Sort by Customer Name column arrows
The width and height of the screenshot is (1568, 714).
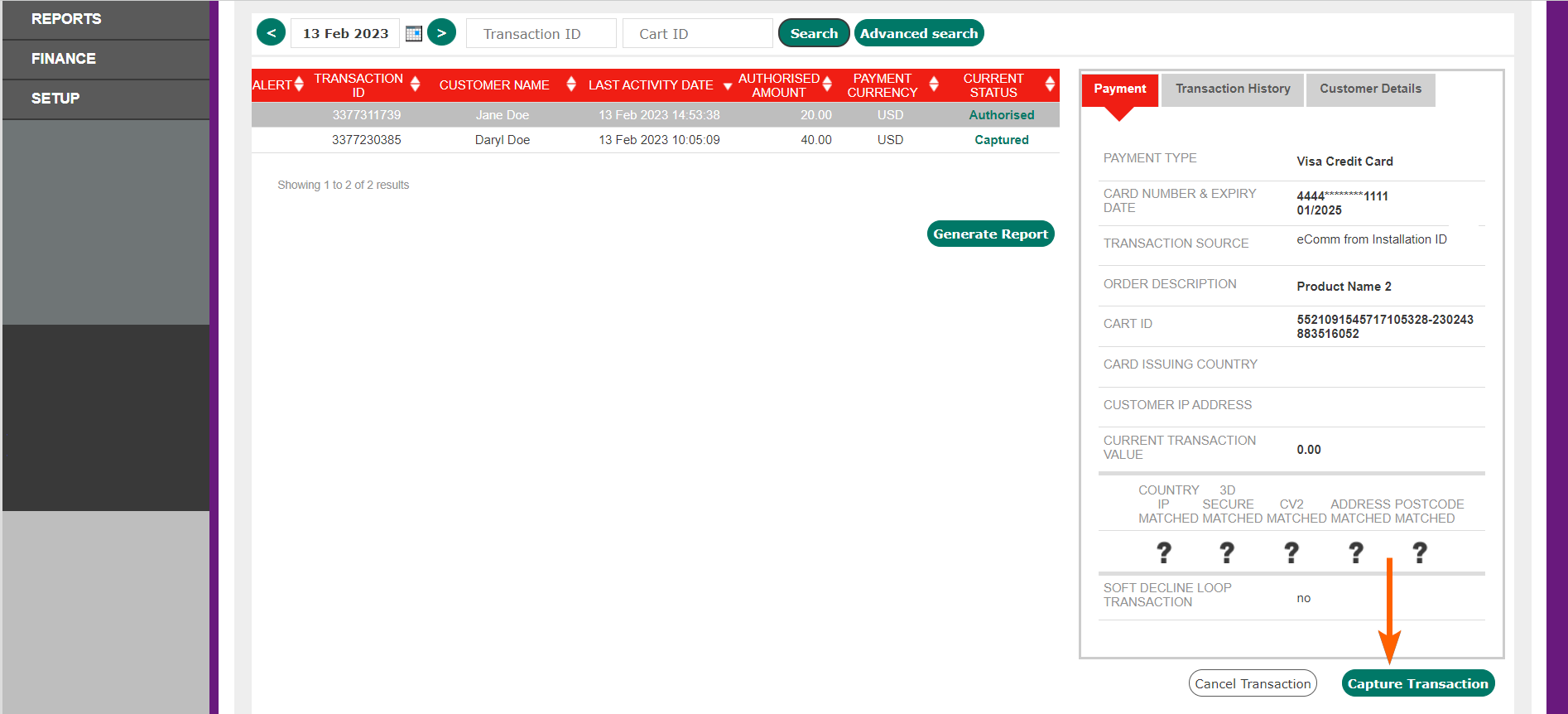(571, 84)
